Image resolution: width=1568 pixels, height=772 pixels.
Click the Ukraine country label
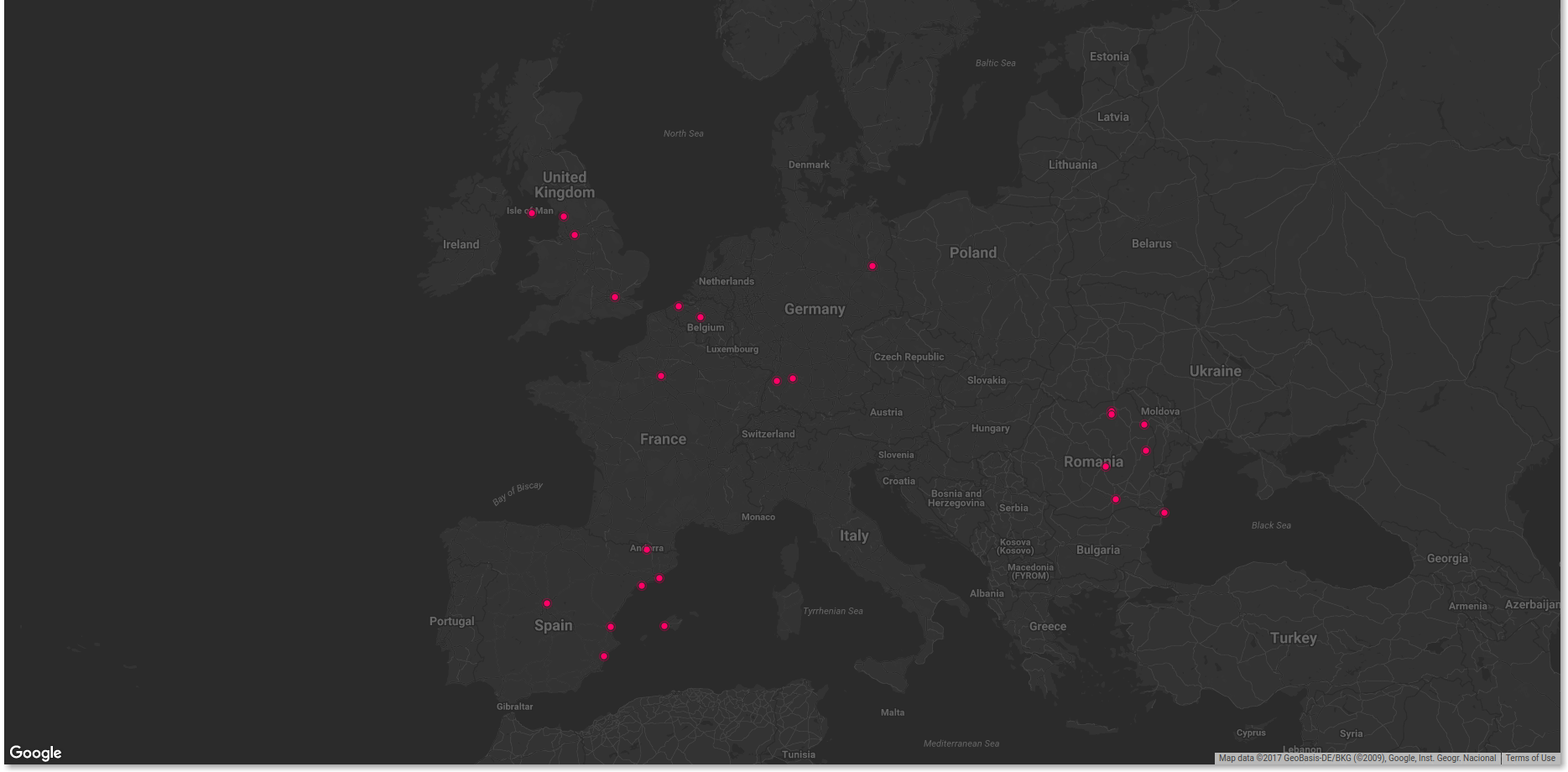[x=1216, y=371]
